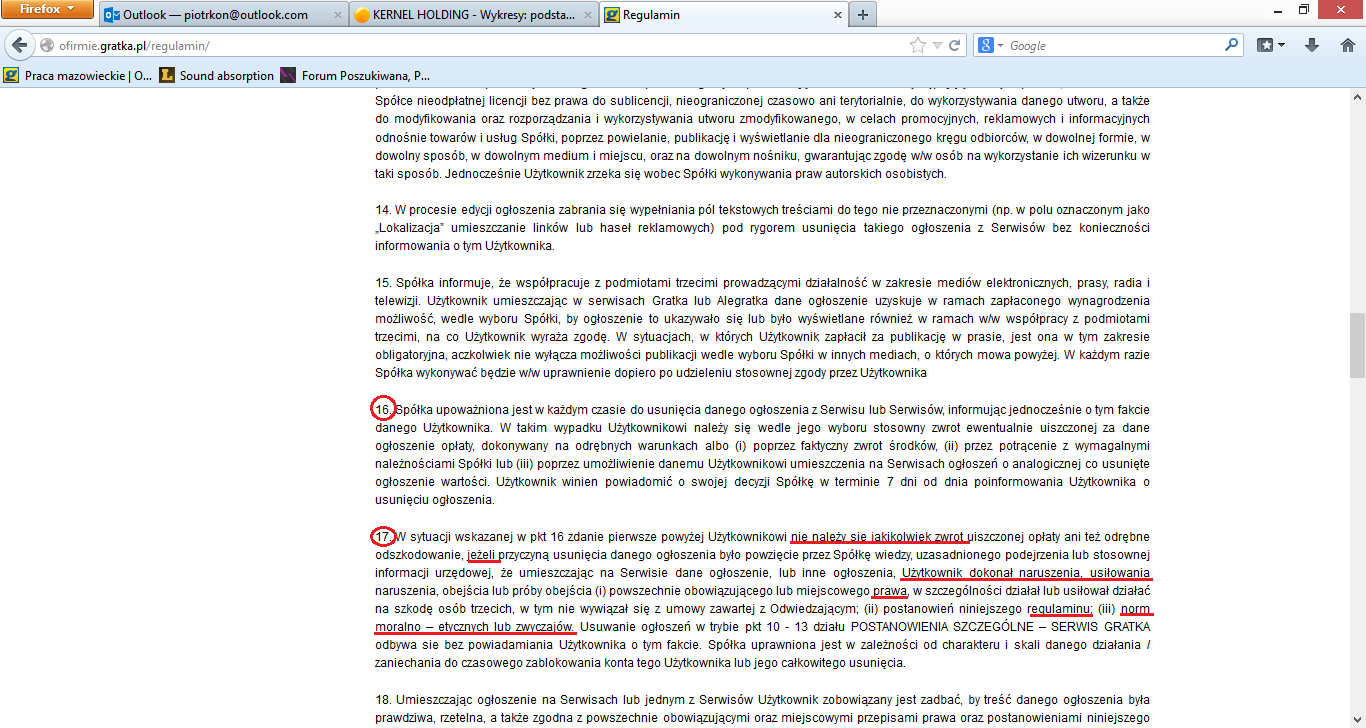Open the Firefox application menu

[48, 10]
